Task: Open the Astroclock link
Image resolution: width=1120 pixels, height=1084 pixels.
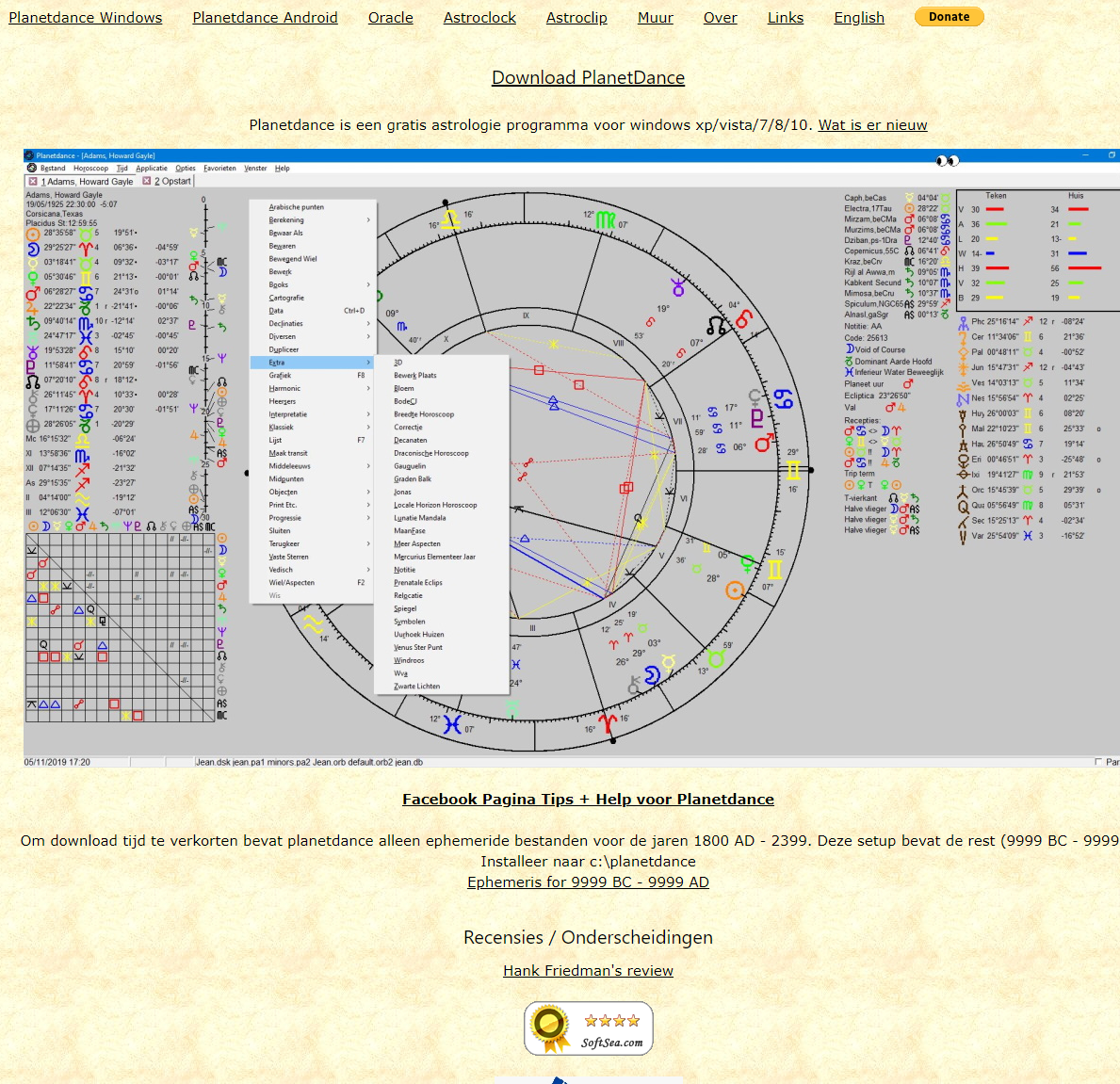Action: 479,18
